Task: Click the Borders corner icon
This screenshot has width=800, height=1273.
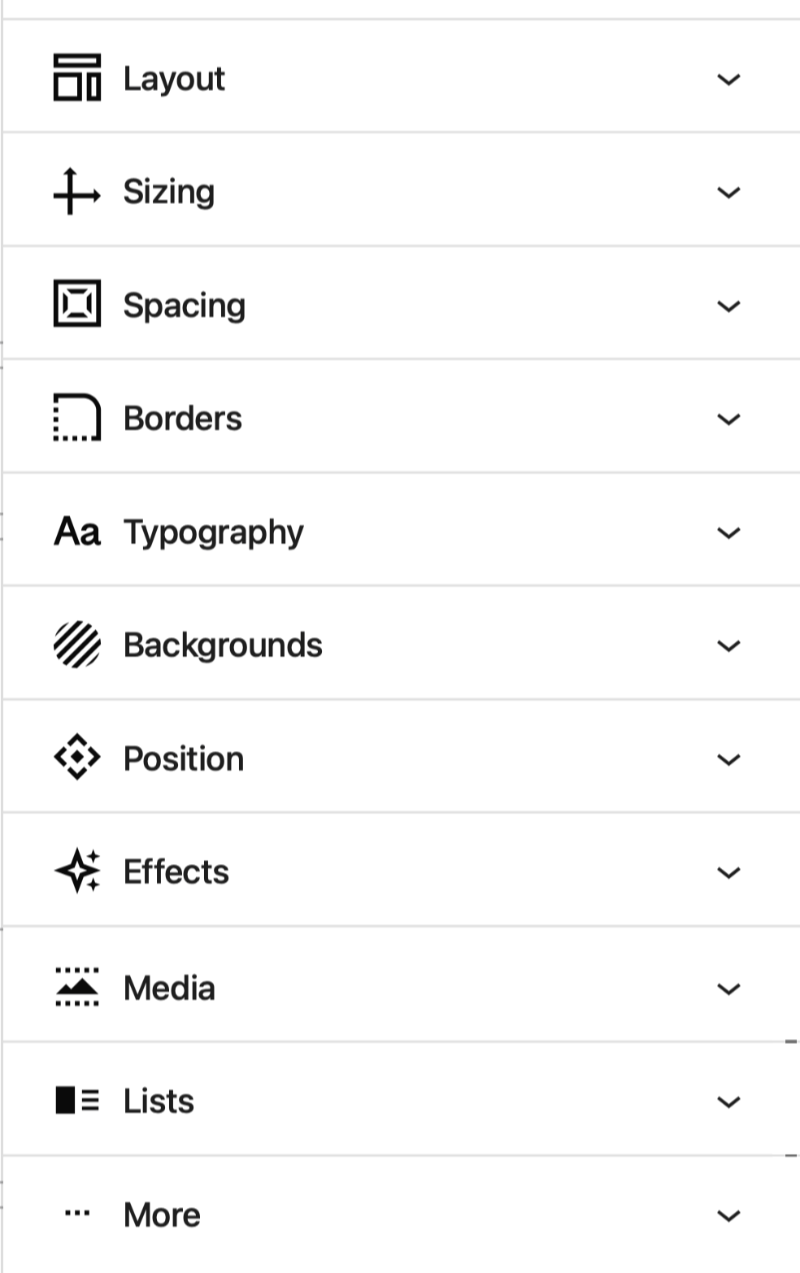Action: pos(77,418)
